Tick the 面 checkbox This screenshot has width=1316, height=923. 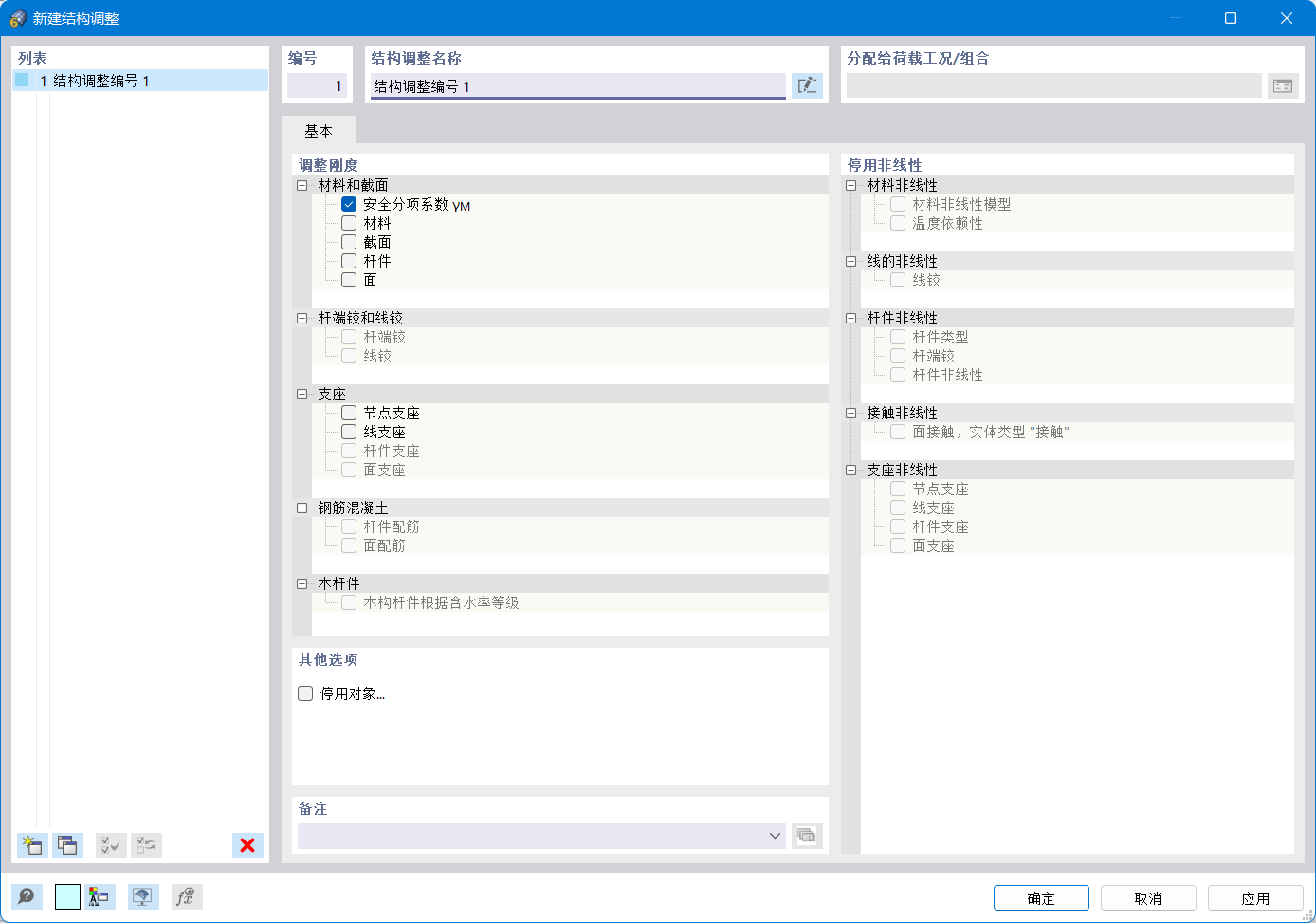click(349, 280)
